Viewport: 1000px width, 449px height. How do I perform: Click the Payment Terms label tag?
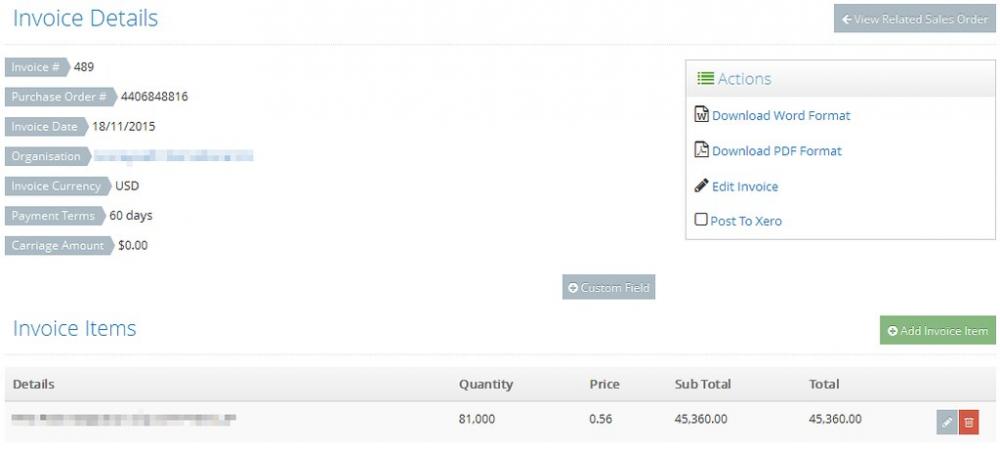[53, 216]
